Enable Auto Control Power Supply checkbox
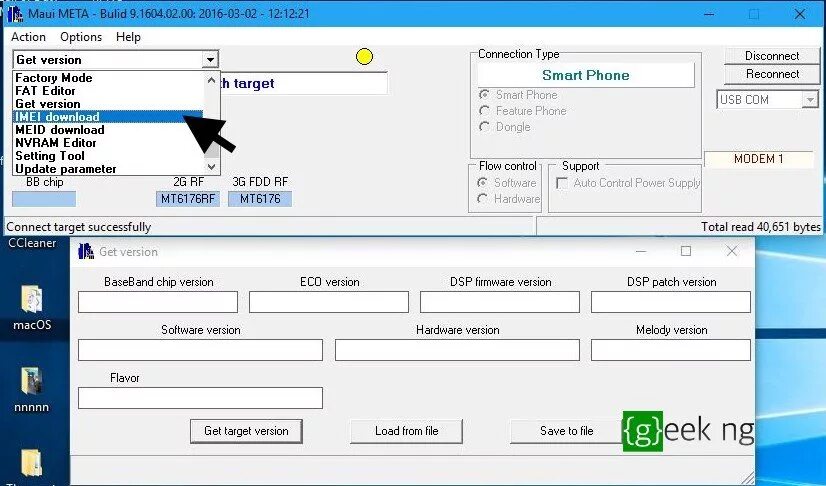This screenshot has height=486, width=826. pyautogui.click(x=563, y=183)
